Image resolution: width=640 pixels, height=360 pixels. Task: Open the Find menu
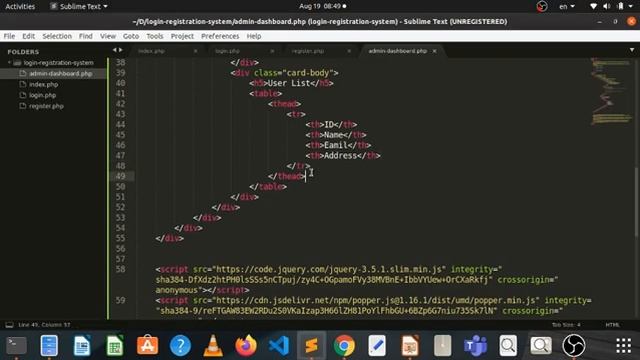pos(85,36)
